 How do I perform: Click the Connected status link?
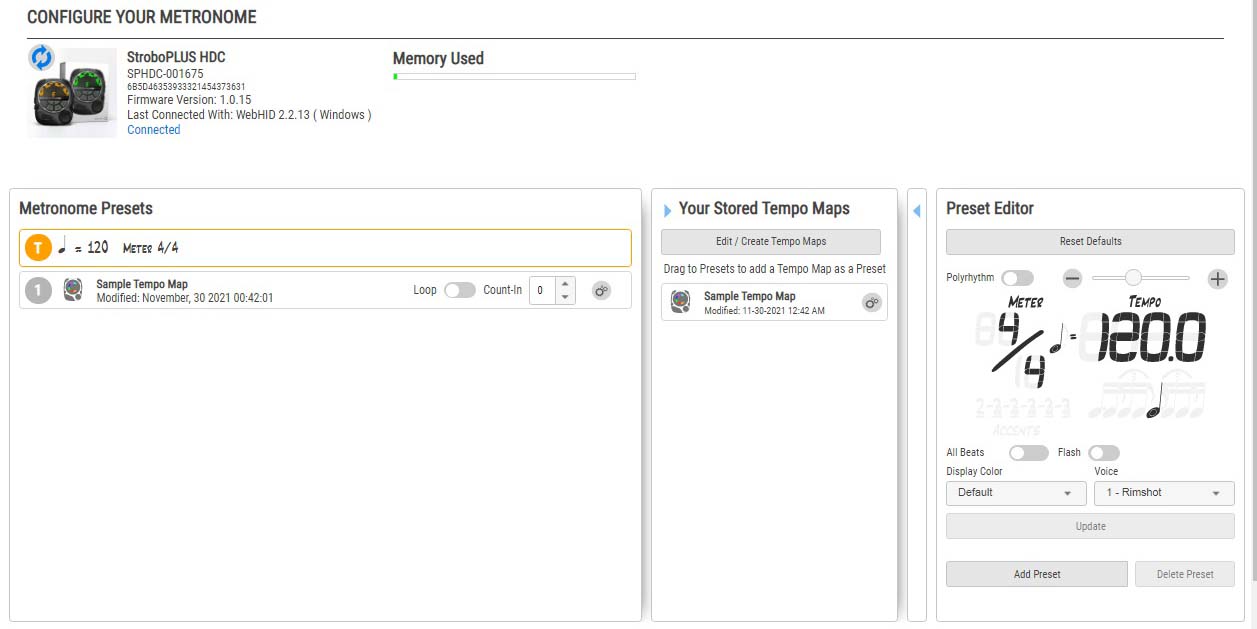point(154,130)
